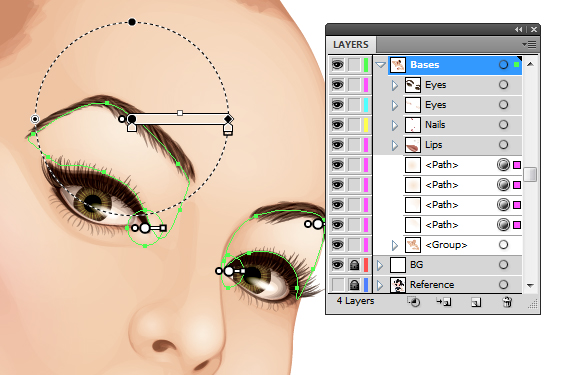Hide the Lips sublayer
The width and height of the screenshot is (573, 375).
(x=337, y=145)
